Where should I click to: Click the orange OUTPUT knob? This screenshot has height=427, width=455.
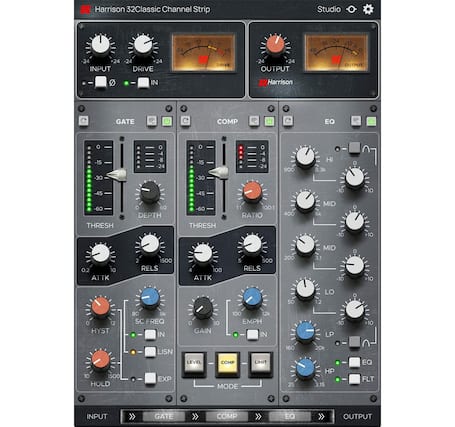click(x=275, y=46)
